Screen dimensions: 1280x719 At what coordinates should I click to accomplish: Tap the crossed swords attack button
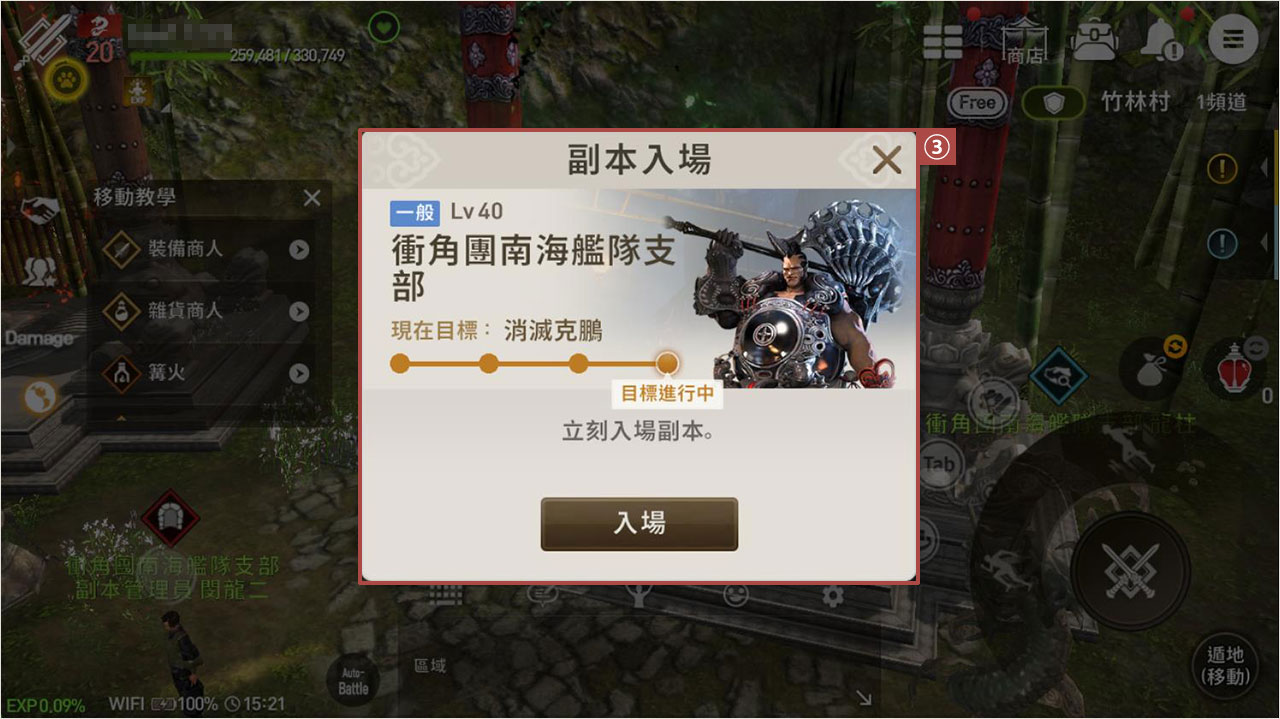[1129, 570]
